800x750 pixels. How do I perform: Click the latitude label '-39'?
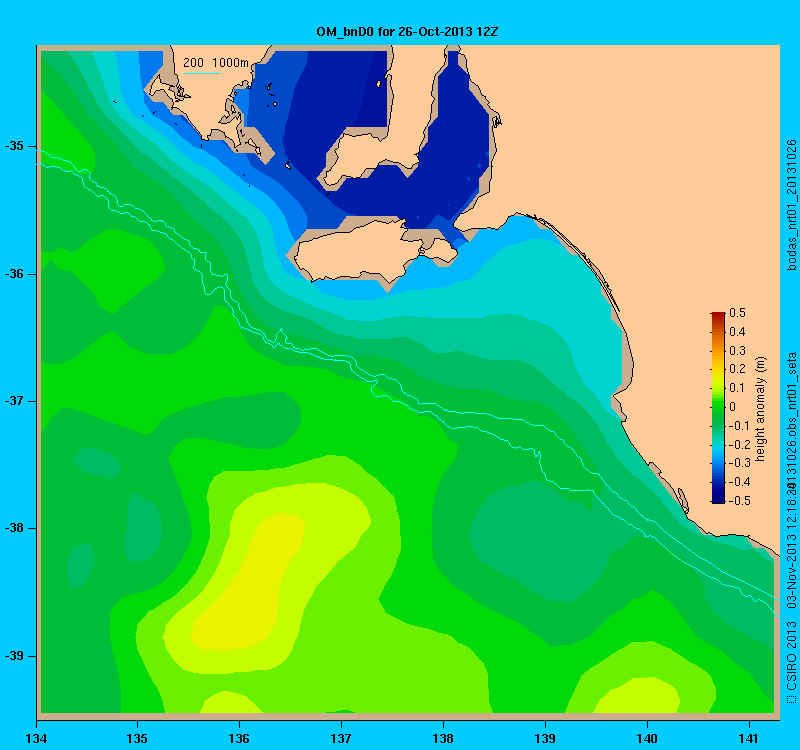[x=14, y=656]
